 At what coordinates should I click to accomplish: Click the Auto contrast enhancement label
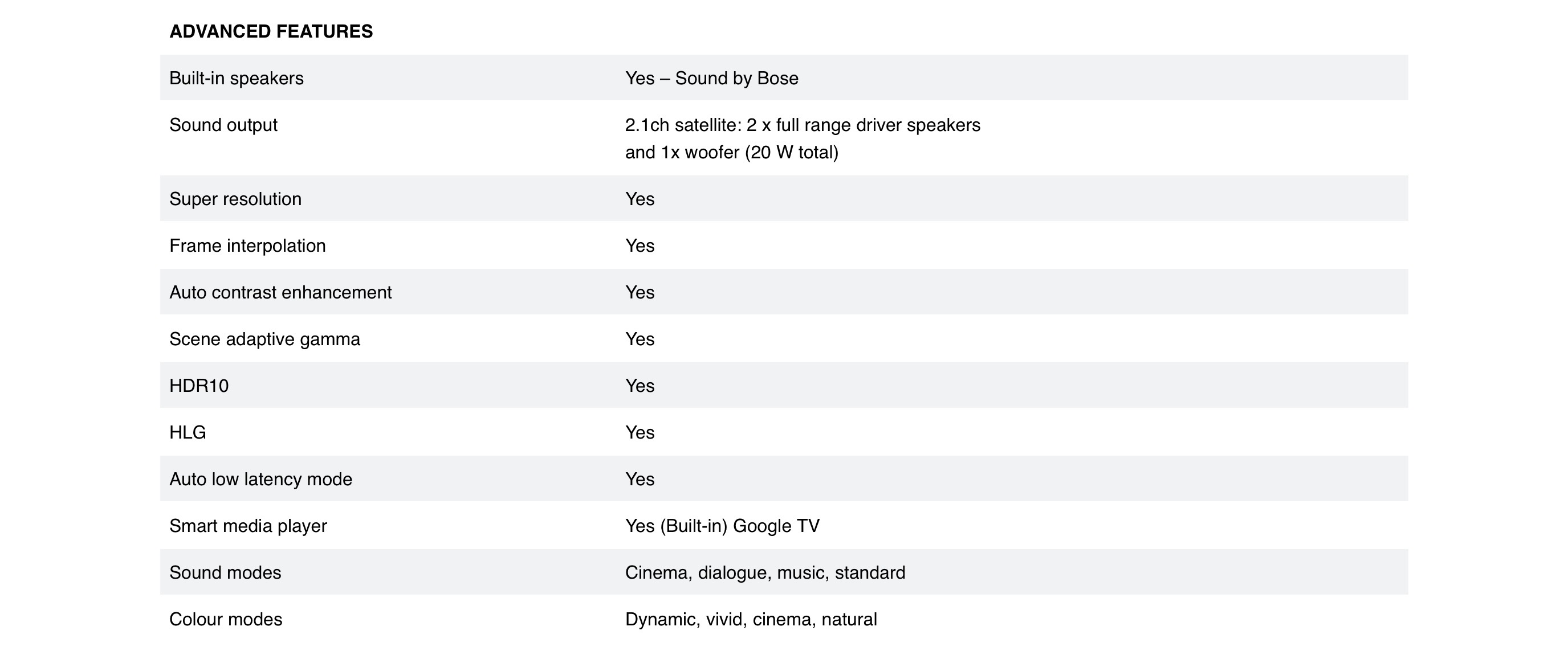coord(280,293)
